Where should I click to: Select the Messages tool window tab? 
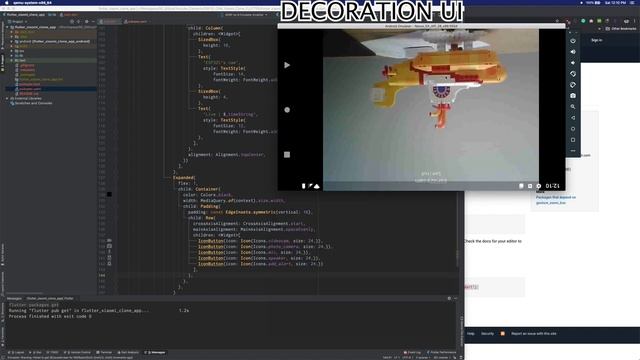(x=156, y=352)
